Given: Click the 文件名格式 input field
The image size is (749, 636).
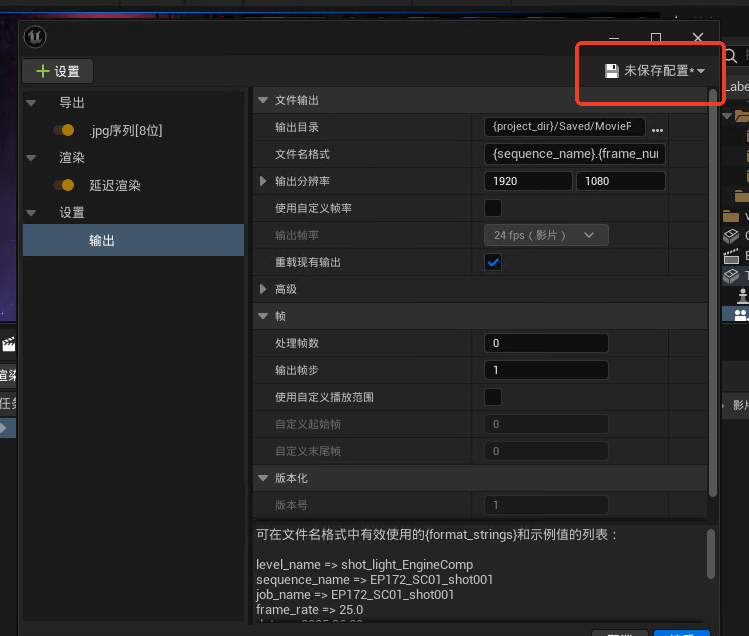Looking at the screenshot, I should tap(575, 154).
